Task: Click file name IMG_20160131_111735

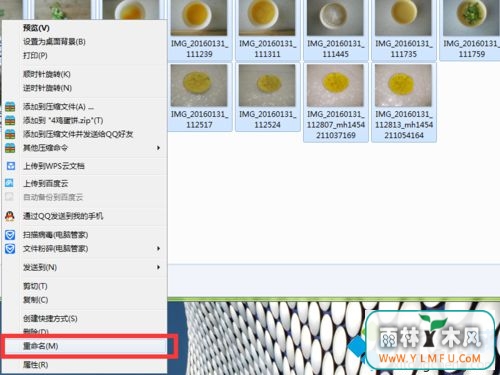Action: click(403, 49)
